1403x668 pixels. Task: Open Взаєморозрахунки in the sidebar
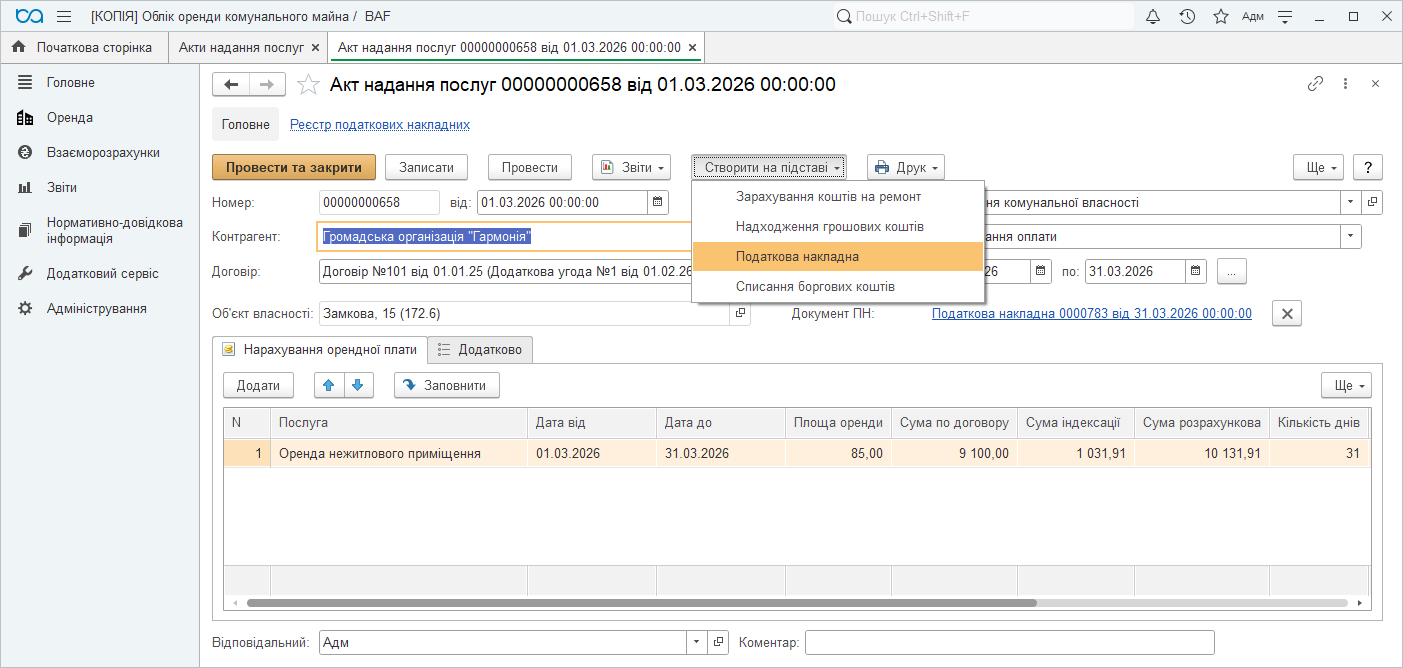(x=103, y=153)
